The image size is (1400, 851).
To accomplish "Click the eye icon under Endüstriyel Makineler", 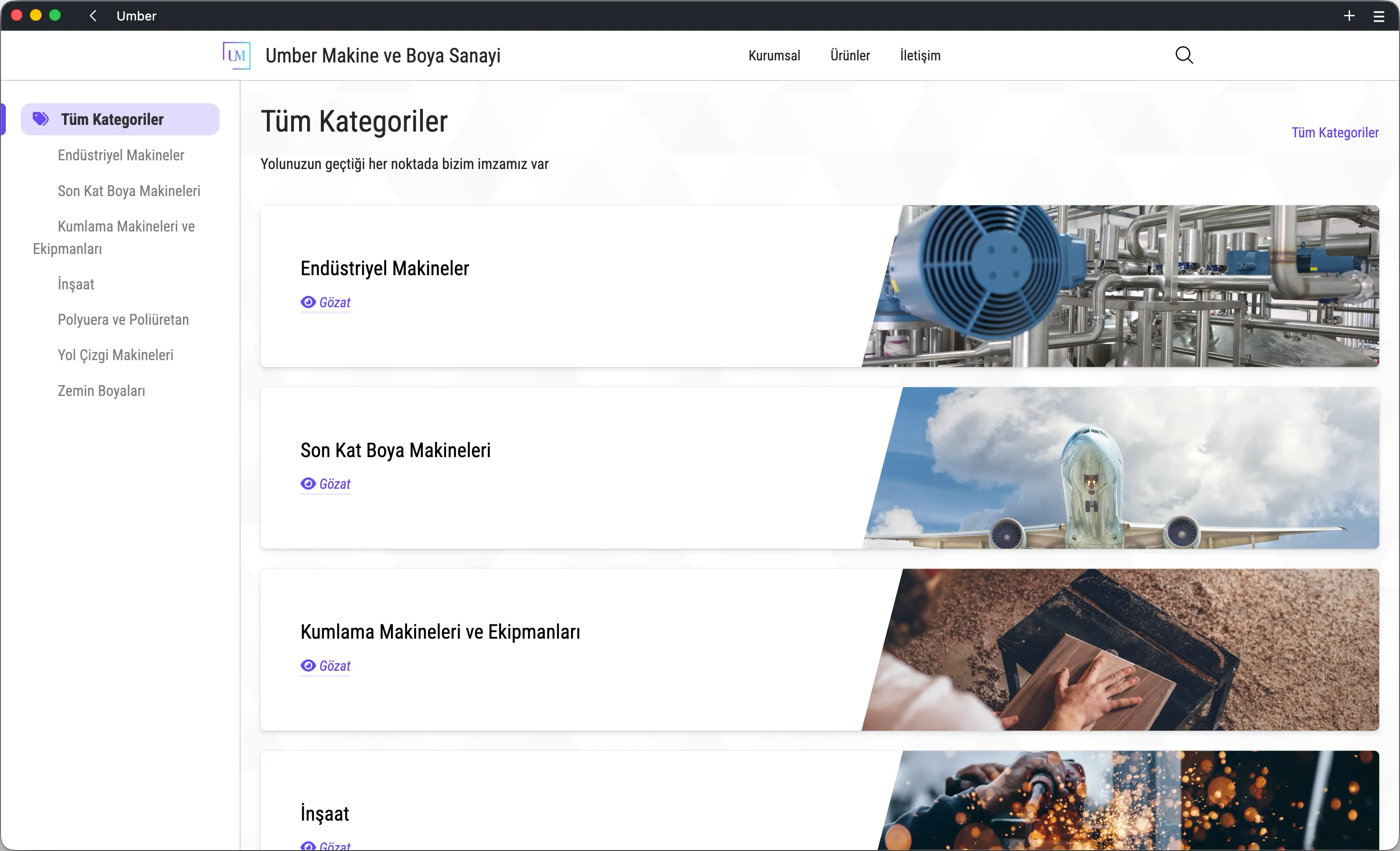I will (x=308, y=302).
